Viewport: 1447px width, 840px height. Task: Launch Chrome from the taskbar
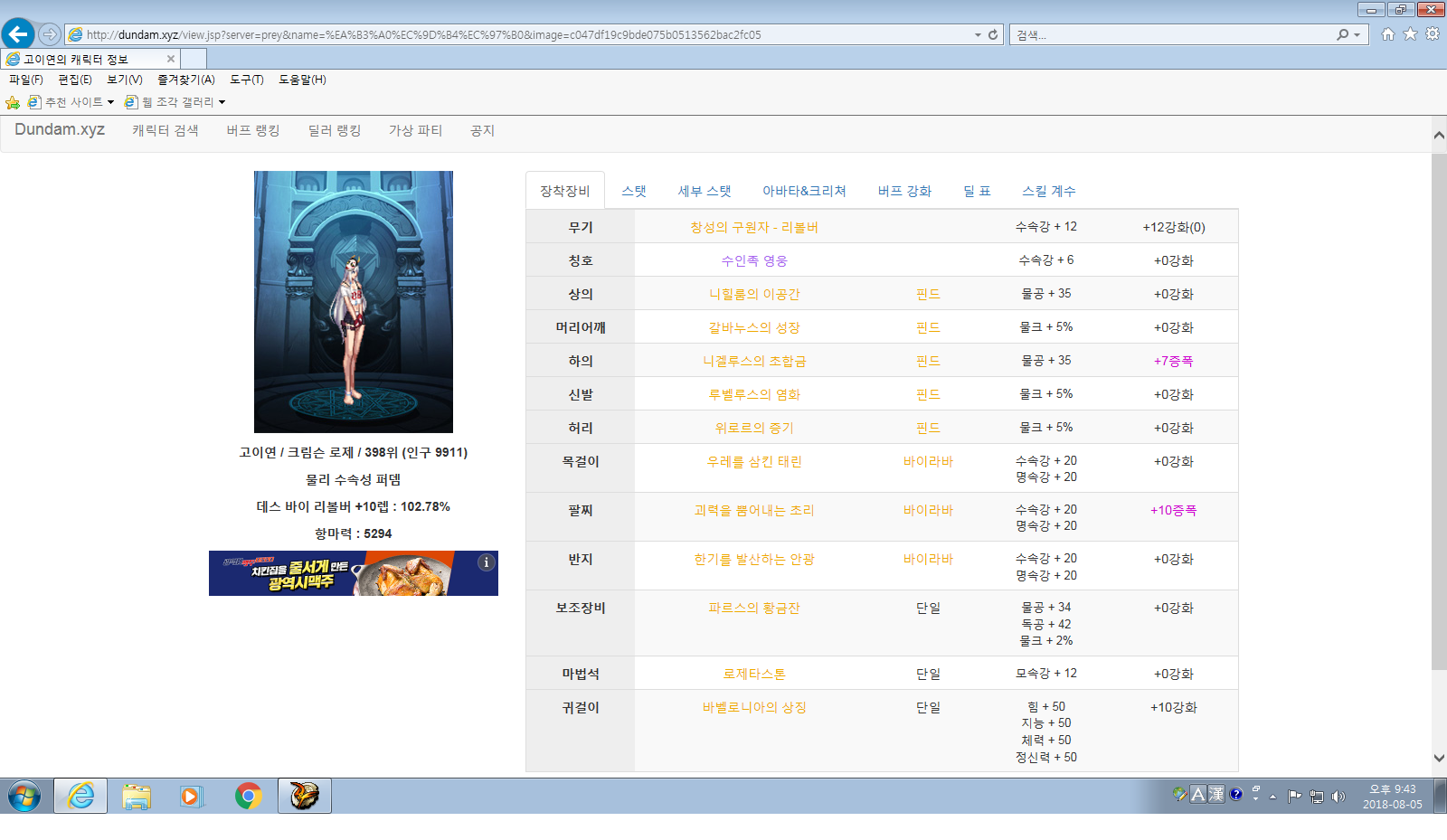coord(248,797)
